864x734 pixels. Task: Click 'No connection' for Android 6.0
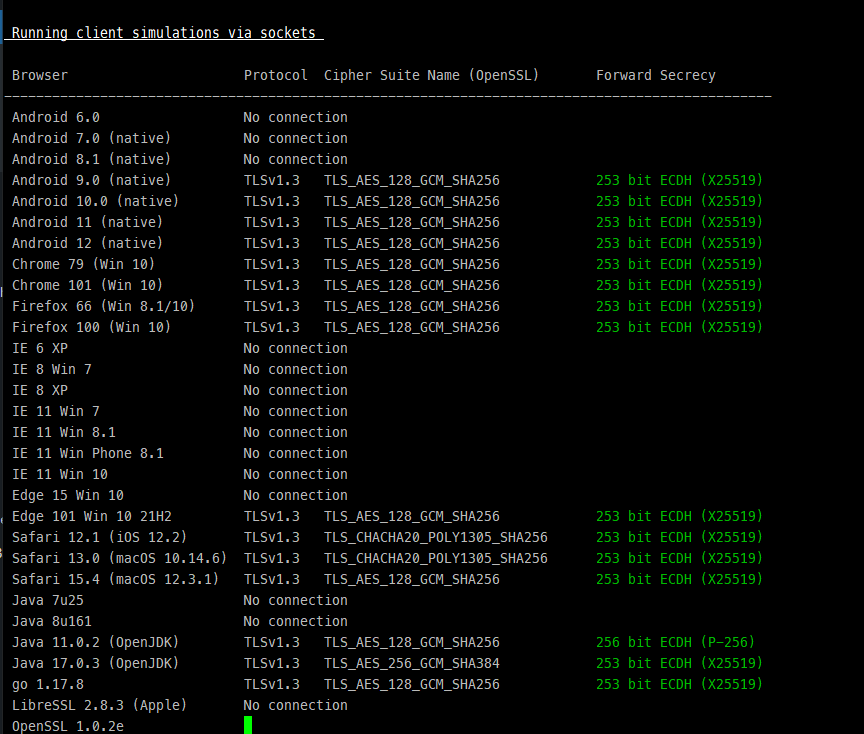pyautogui.click(x=295, y=117)
